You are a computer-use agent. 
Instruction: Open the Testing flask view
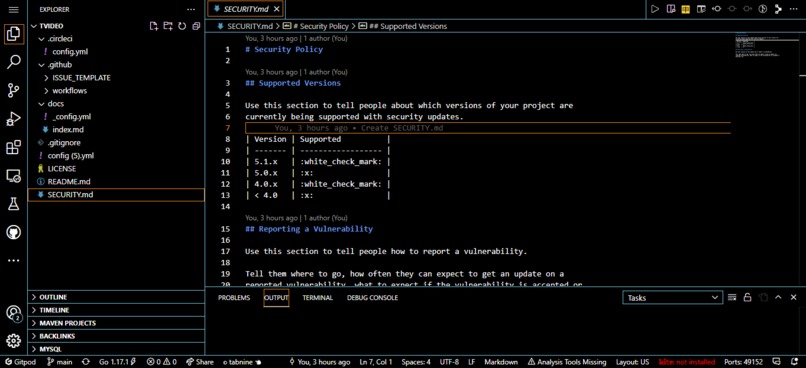(x=13, y=204)
